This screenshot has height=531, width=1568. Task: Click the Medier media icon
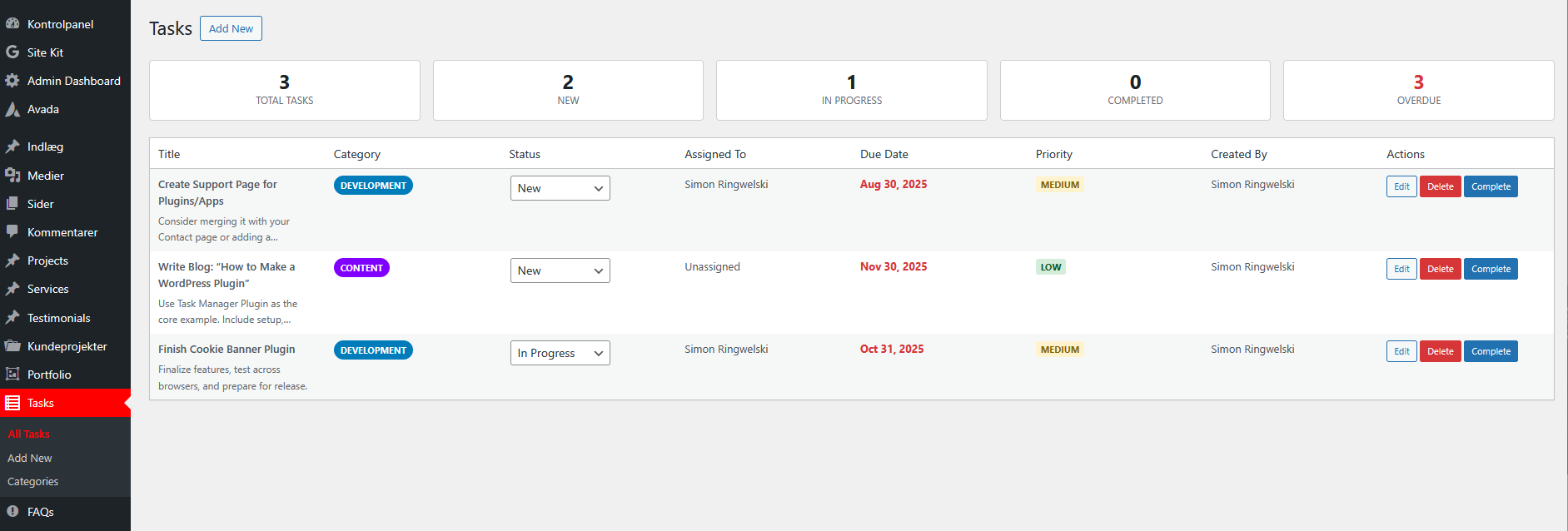pos(12,175)
